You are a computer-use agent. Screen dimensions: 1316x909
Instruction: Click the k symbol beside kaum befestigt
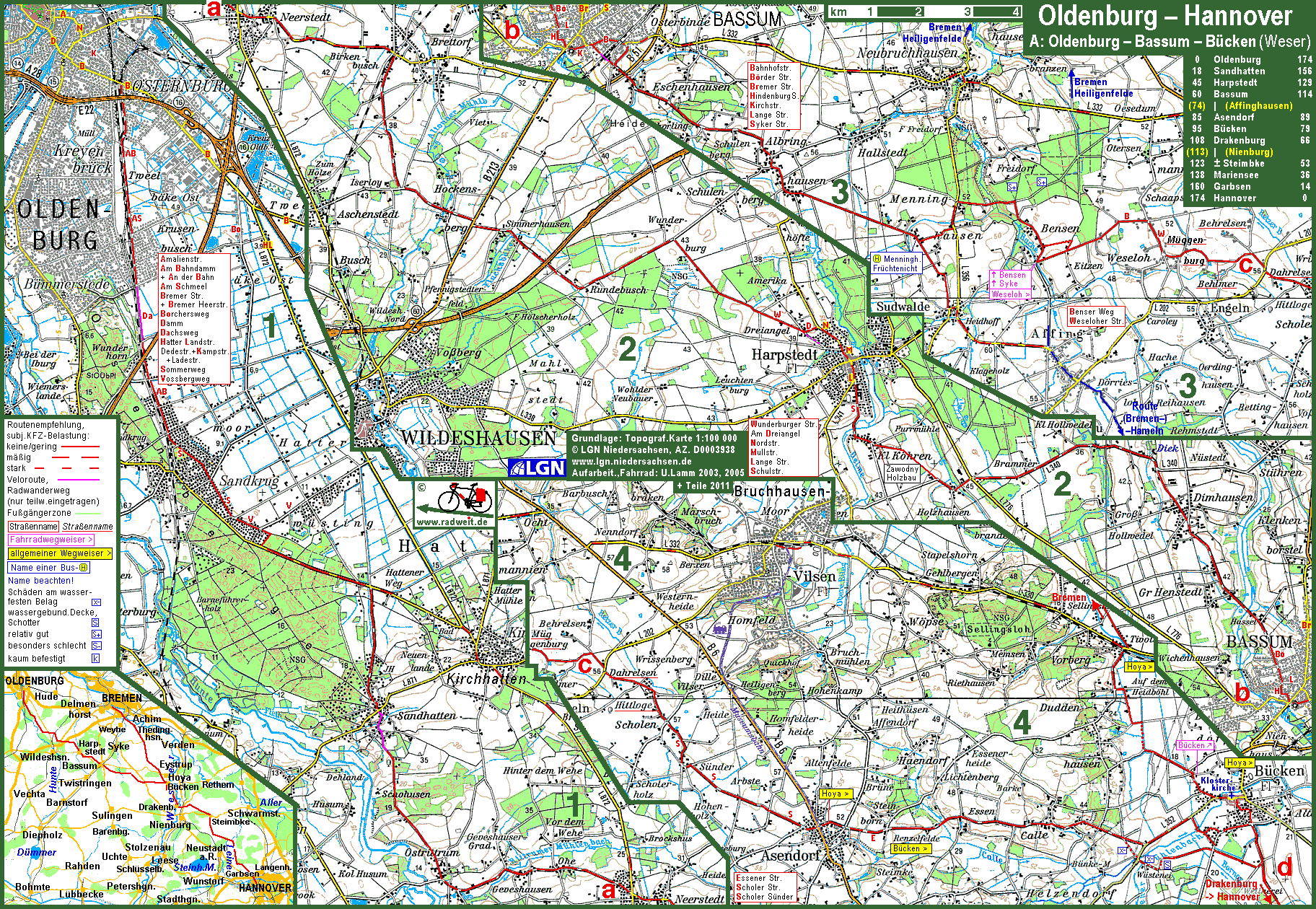(95, 659)
